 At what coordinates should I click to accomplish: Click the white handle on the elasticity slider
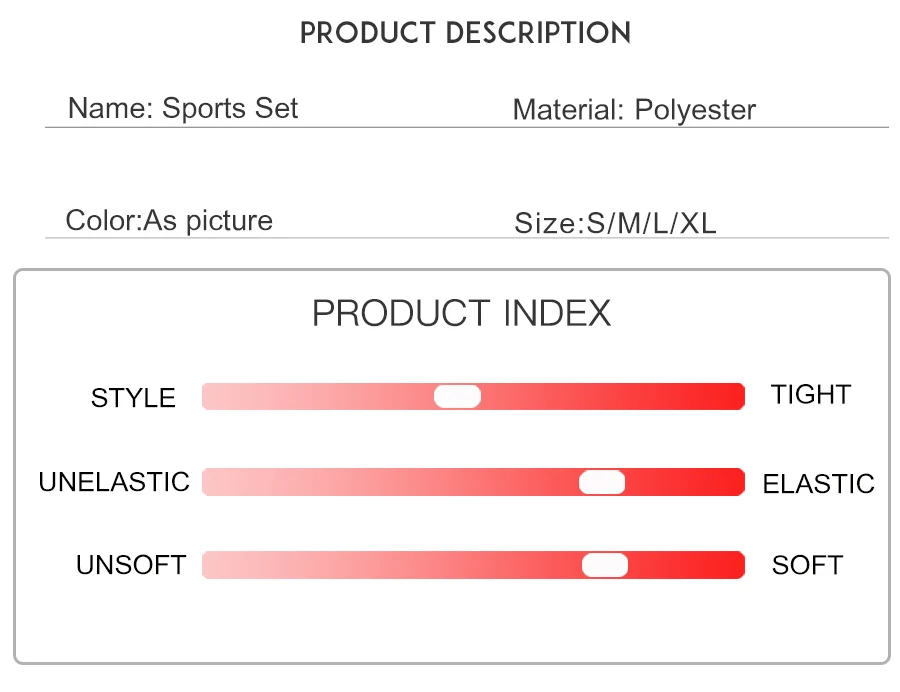602,482
